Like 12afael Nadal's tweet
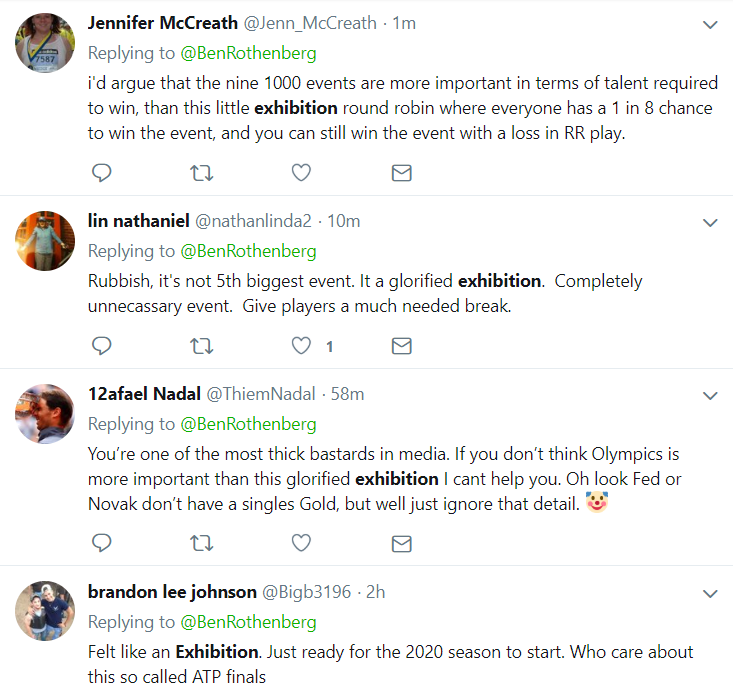 pos(301,543)
